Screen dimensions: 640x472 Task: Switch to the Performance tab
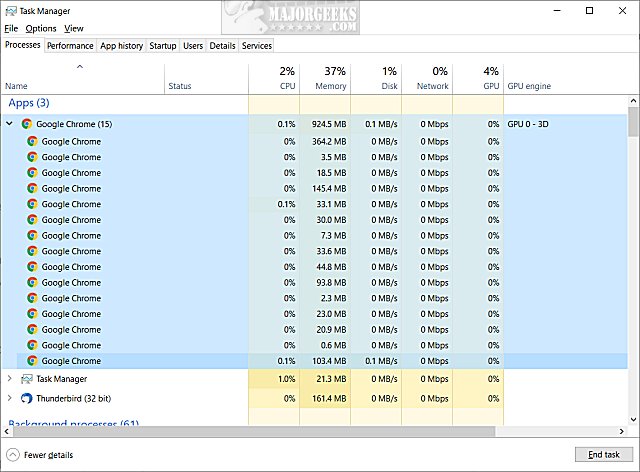pos(70,46)
